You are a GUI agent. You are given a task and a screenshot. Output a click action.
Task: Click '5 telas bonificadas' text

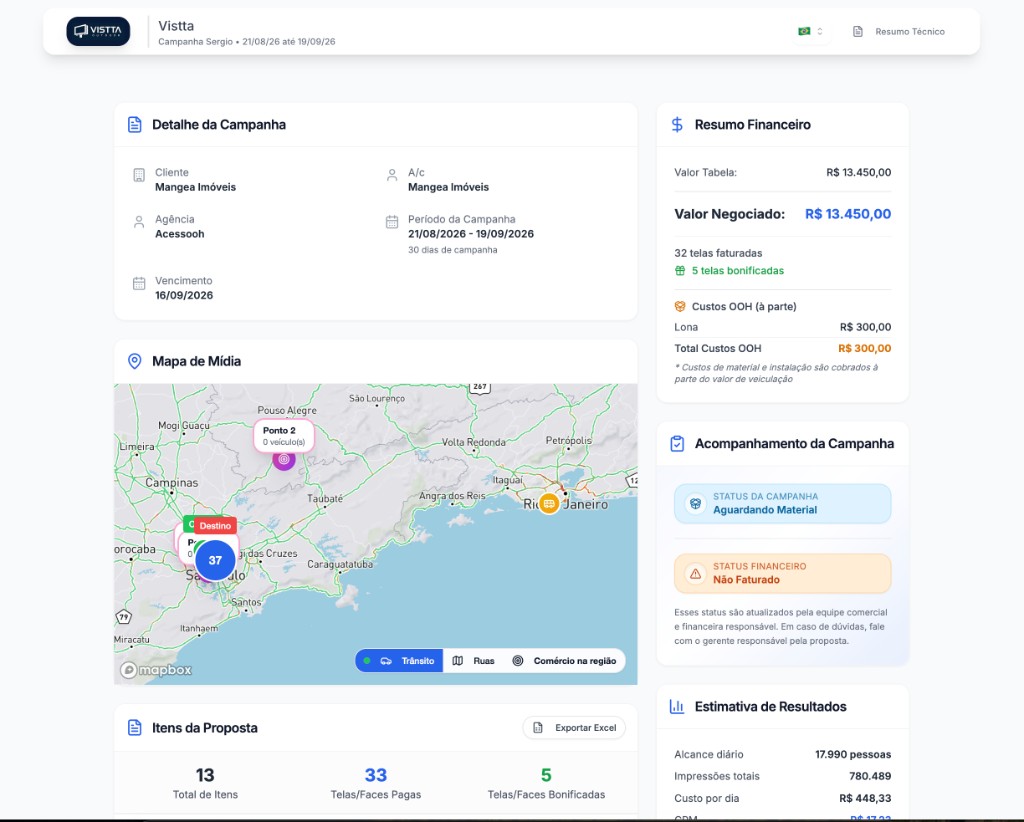pyautogui.click(x=738, y=270)
